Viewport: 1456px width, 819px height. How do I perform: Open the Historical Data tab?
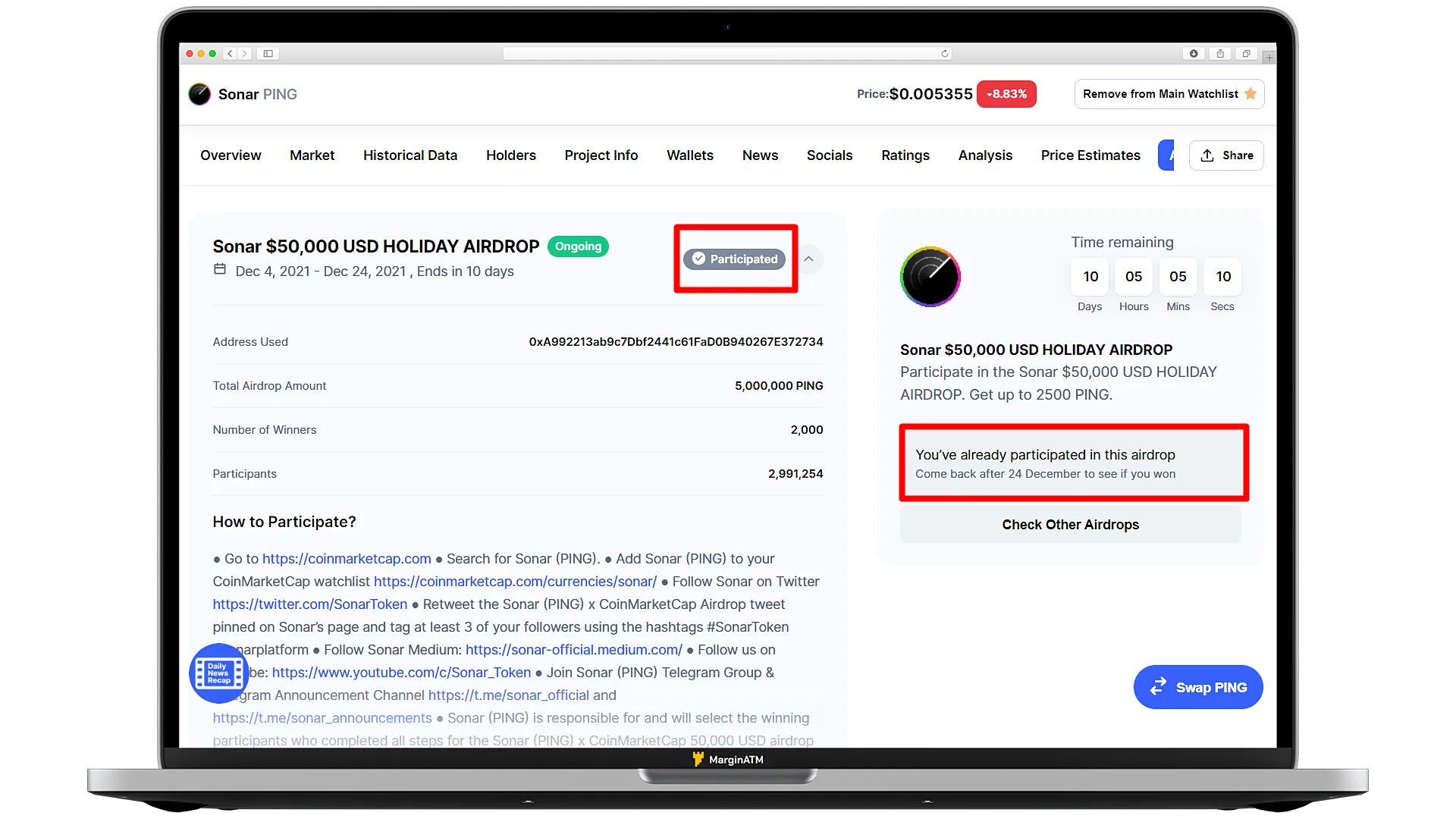click(x=410, y=155)
